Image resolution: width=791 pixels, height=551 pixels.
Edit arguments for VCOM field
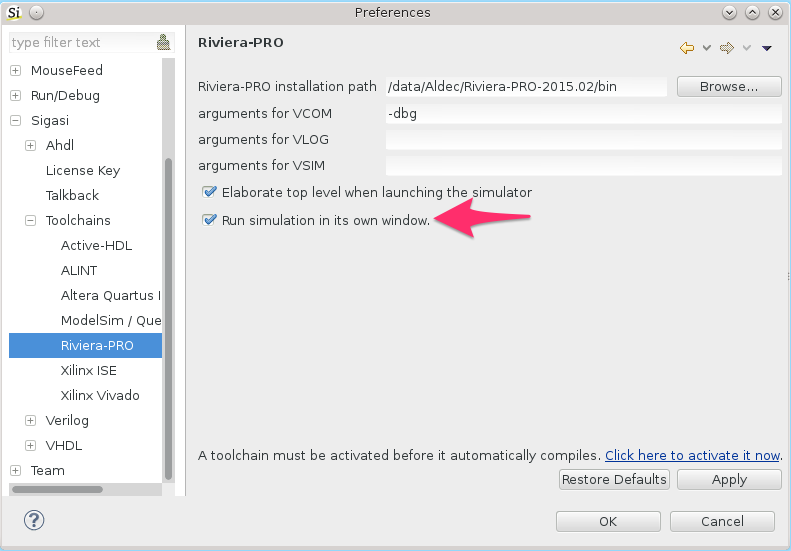coord(584,114)
